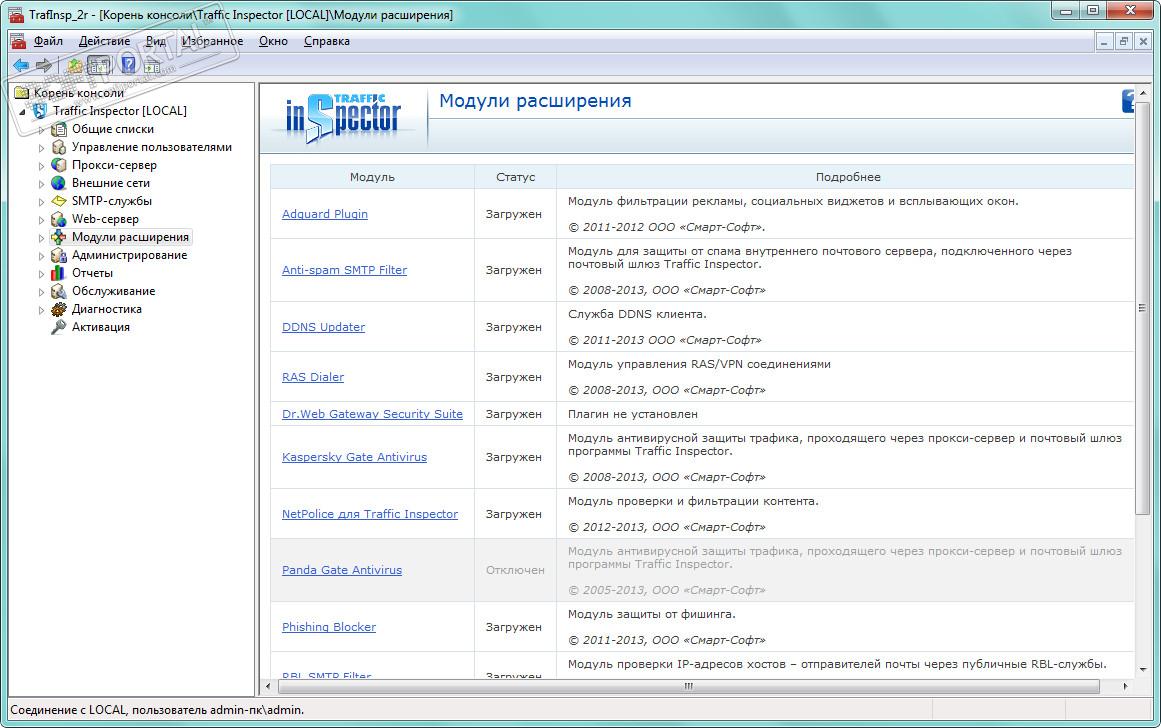Screen dimensions: 1161x728
Task: Select the Активация key icon
Action: click(x=58, y=327)
